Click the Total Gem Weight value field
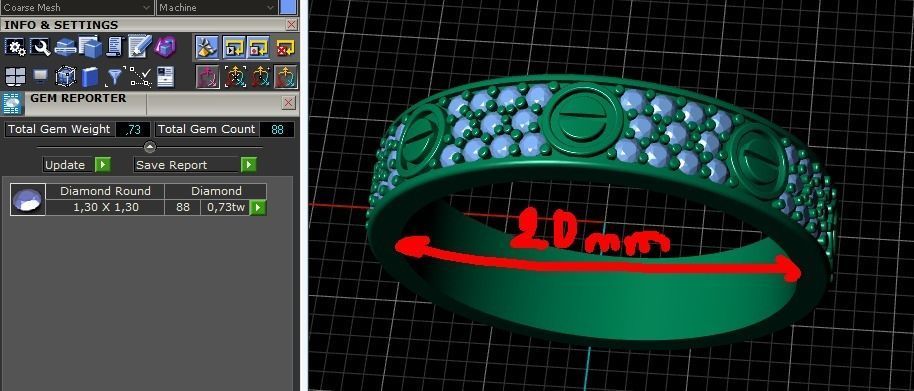Viewport: 914px width, 391px height. click(x=133, y=129)
